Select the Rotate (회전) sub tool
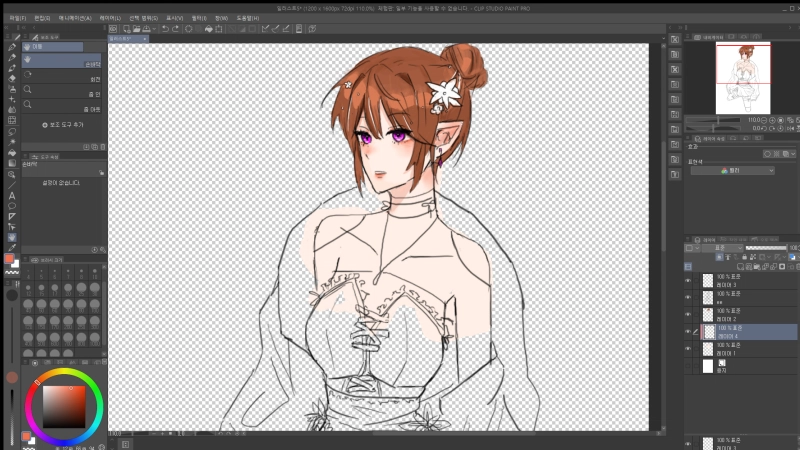The image size is (800, 450). (x=62, y=75)
